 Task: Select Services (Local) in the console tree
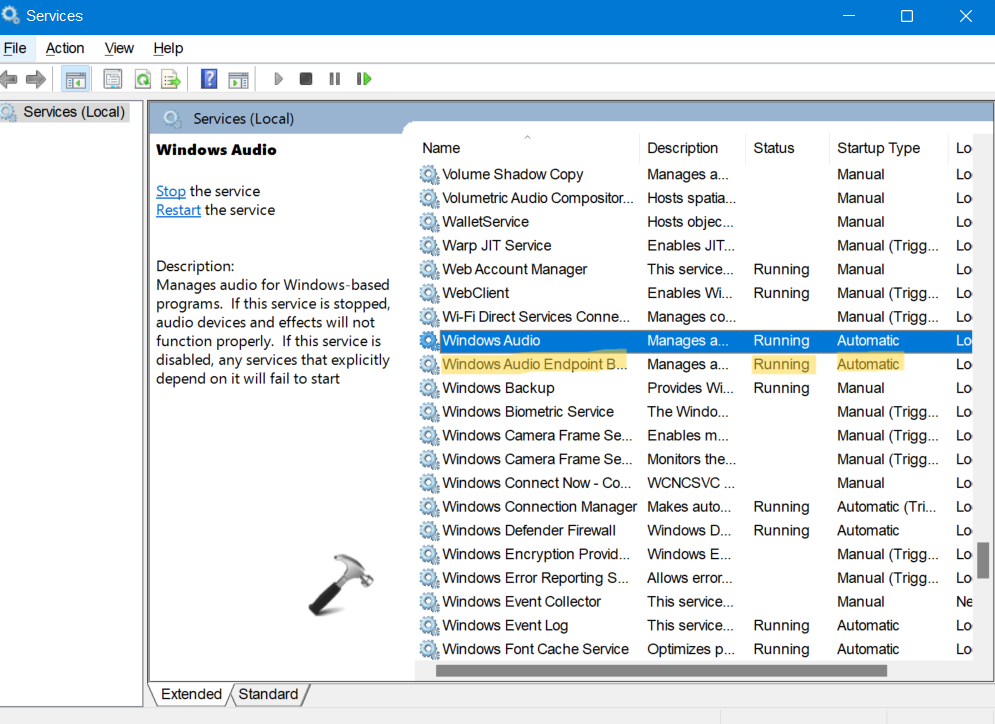pyautogui.click(x=73, y=112)
